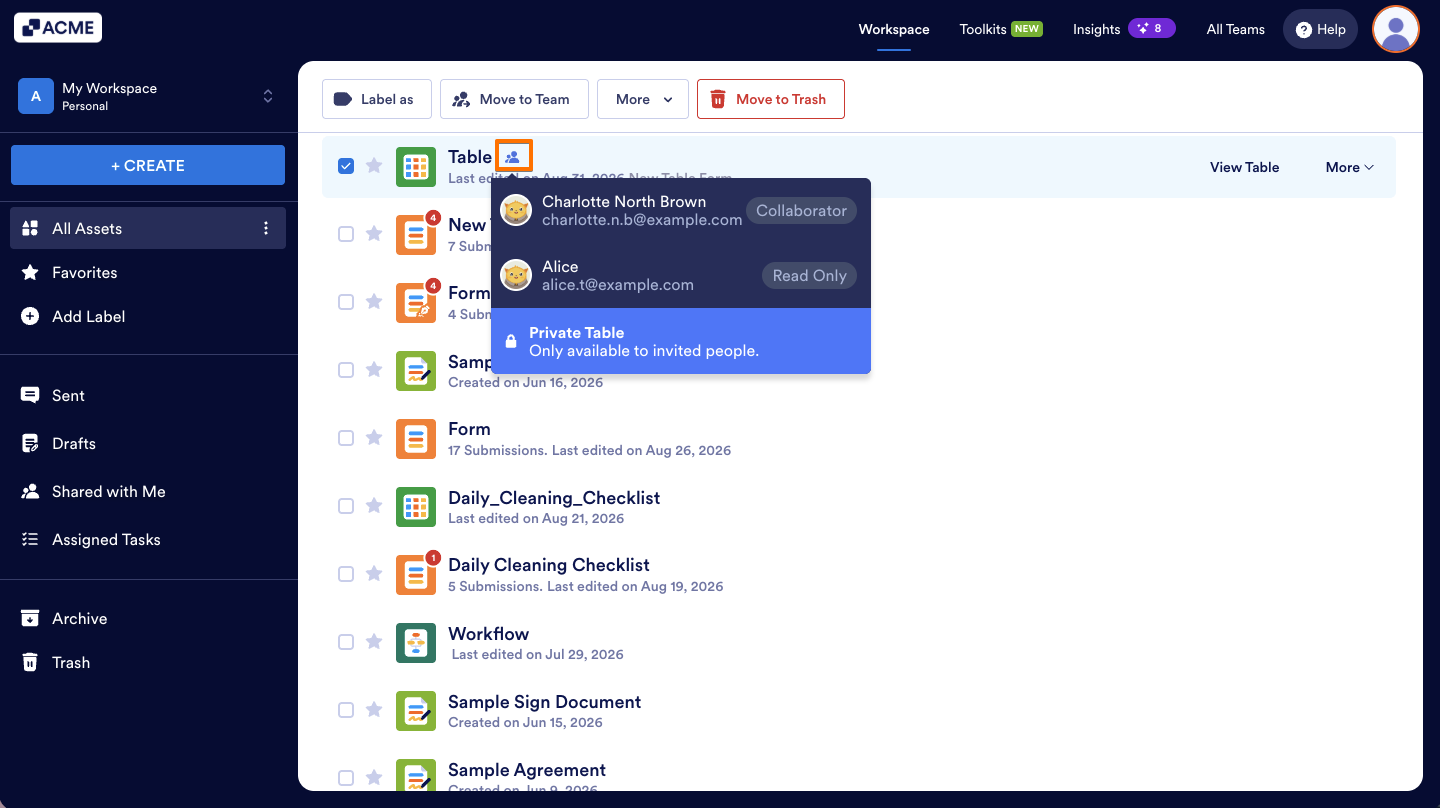Select the checkbox for form with 17 submissions
Screen dimensions: 1440x808
pos(346,438)
